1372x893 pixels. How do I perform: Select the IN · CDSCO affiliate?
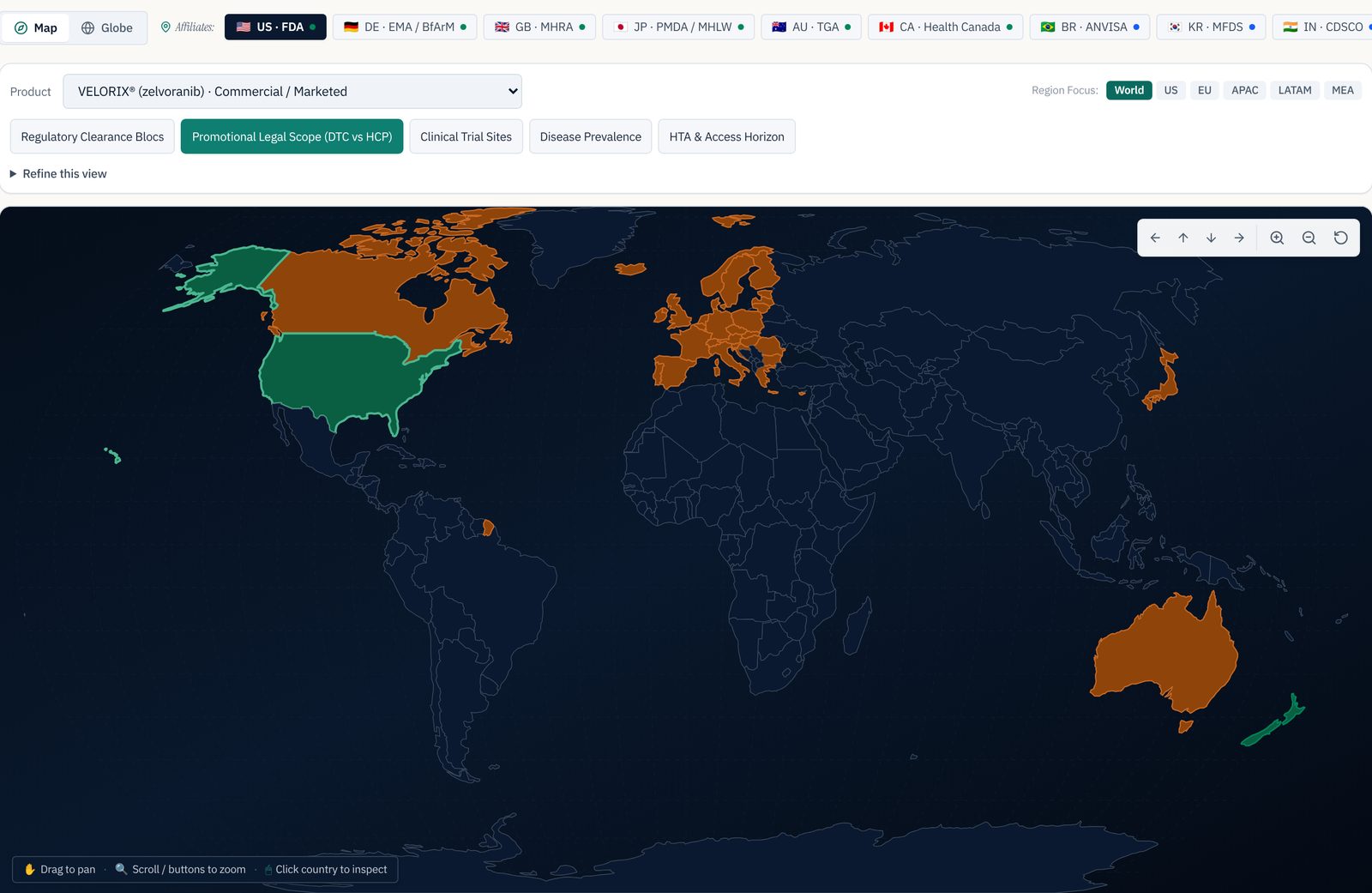pyautogui.click(x=1324, y=27)
